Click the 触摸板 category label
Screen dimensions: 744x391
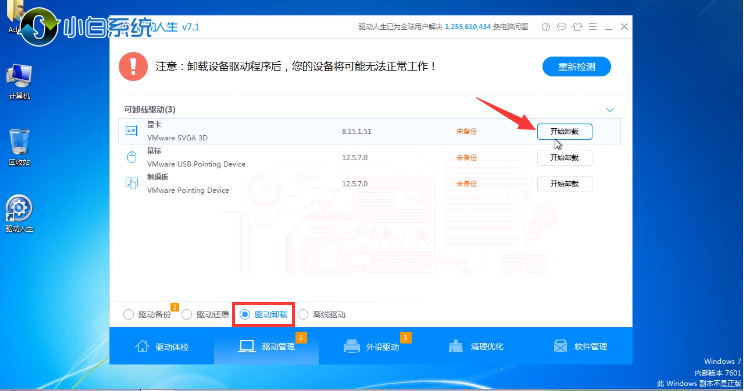(158, 177)
